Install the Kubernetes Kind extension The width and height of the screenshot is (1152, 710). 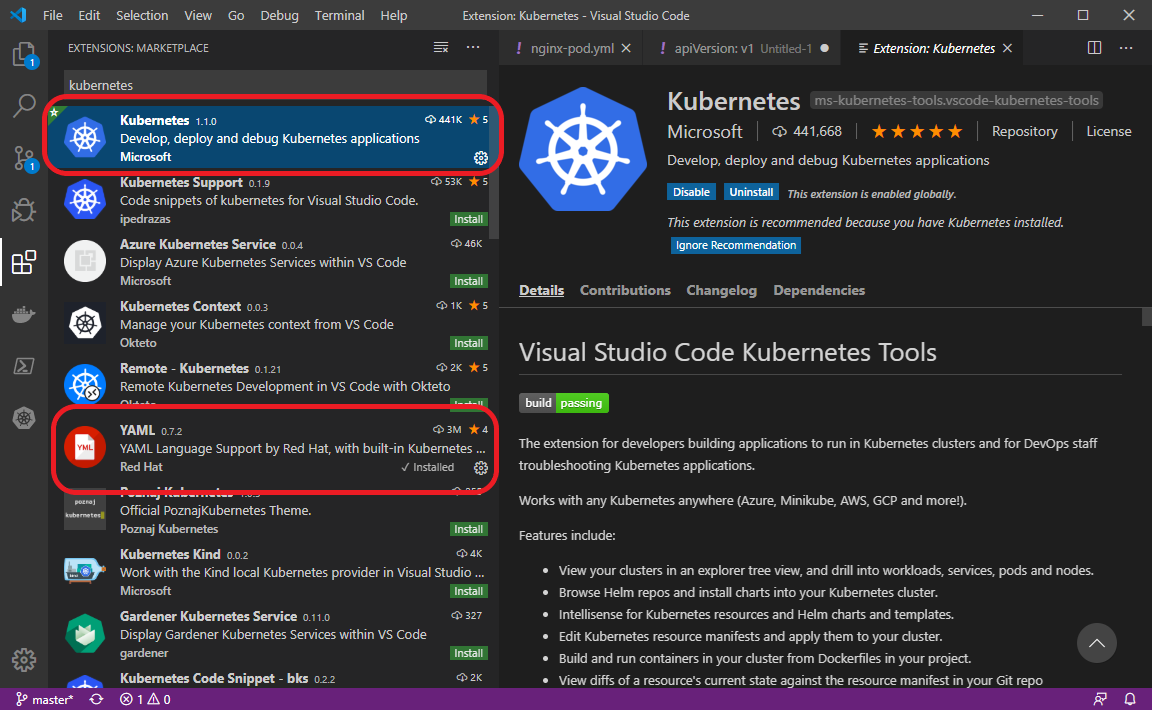point(468,591)
